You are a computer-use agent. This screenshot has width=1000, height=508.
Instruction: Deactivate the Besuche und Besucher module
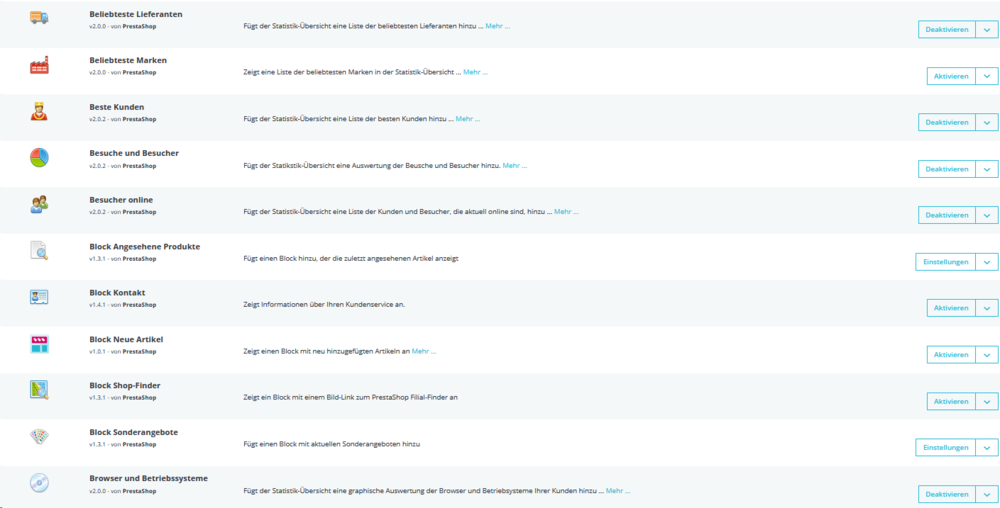(946, 169)
